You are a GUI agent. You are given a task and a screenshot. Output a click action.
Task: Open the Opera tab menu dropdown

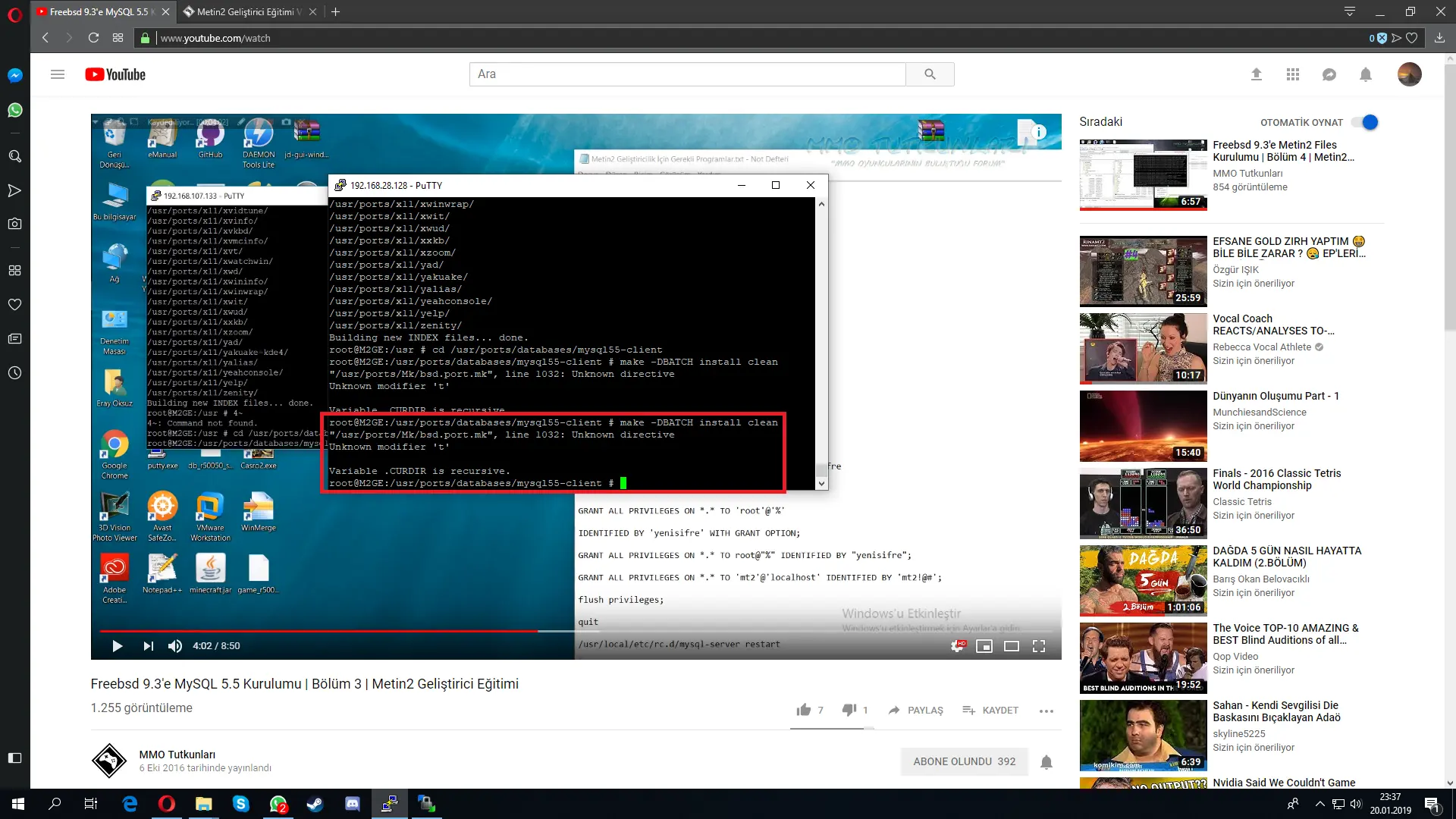pyautogui.click(x=1350, y=12)
